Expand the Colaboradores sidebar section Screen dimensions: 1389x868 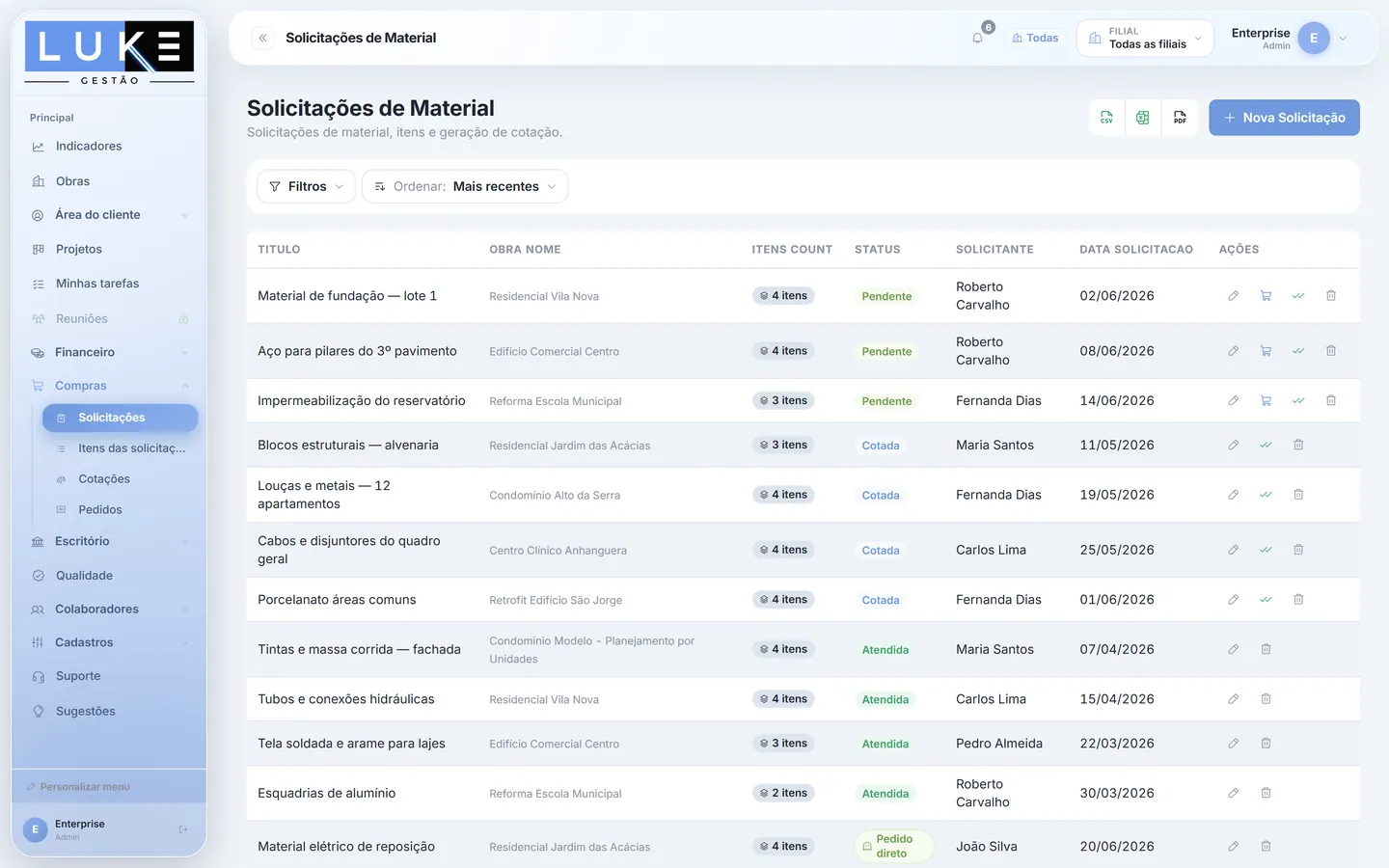[x=110, y=610]
